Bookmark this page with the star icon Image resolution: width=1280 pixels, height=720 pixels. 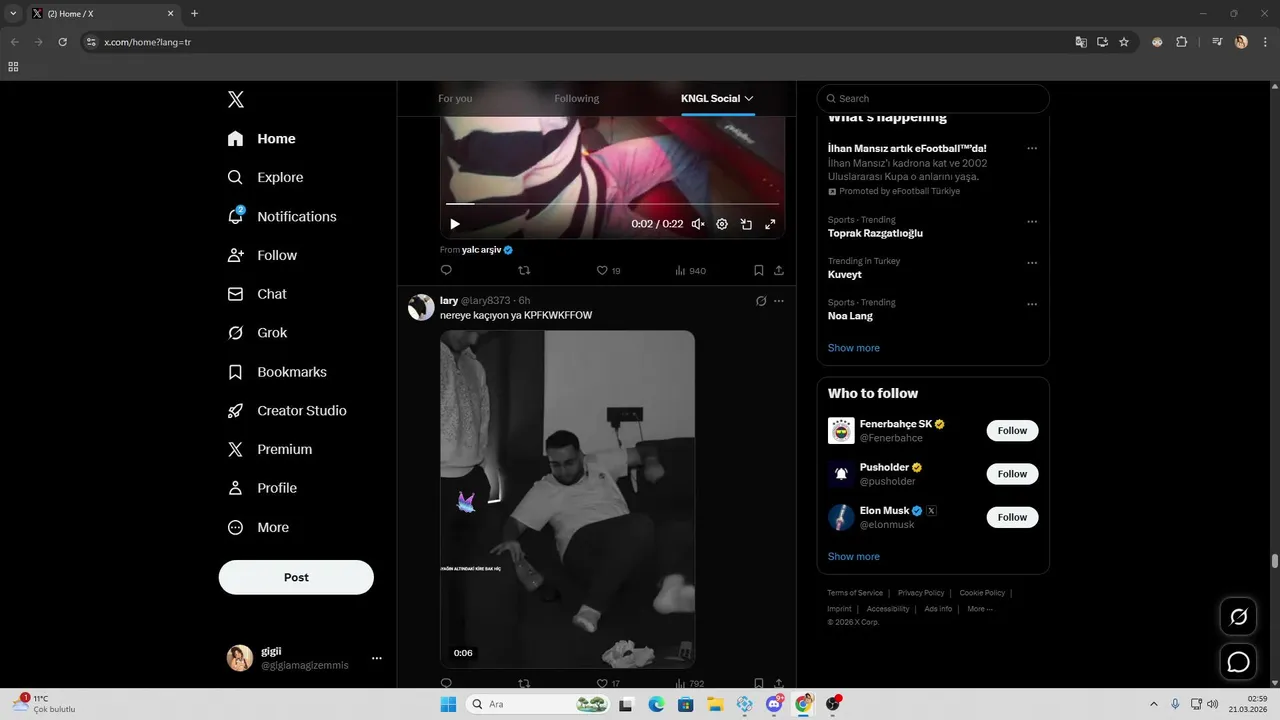(x=1124, y=42)
